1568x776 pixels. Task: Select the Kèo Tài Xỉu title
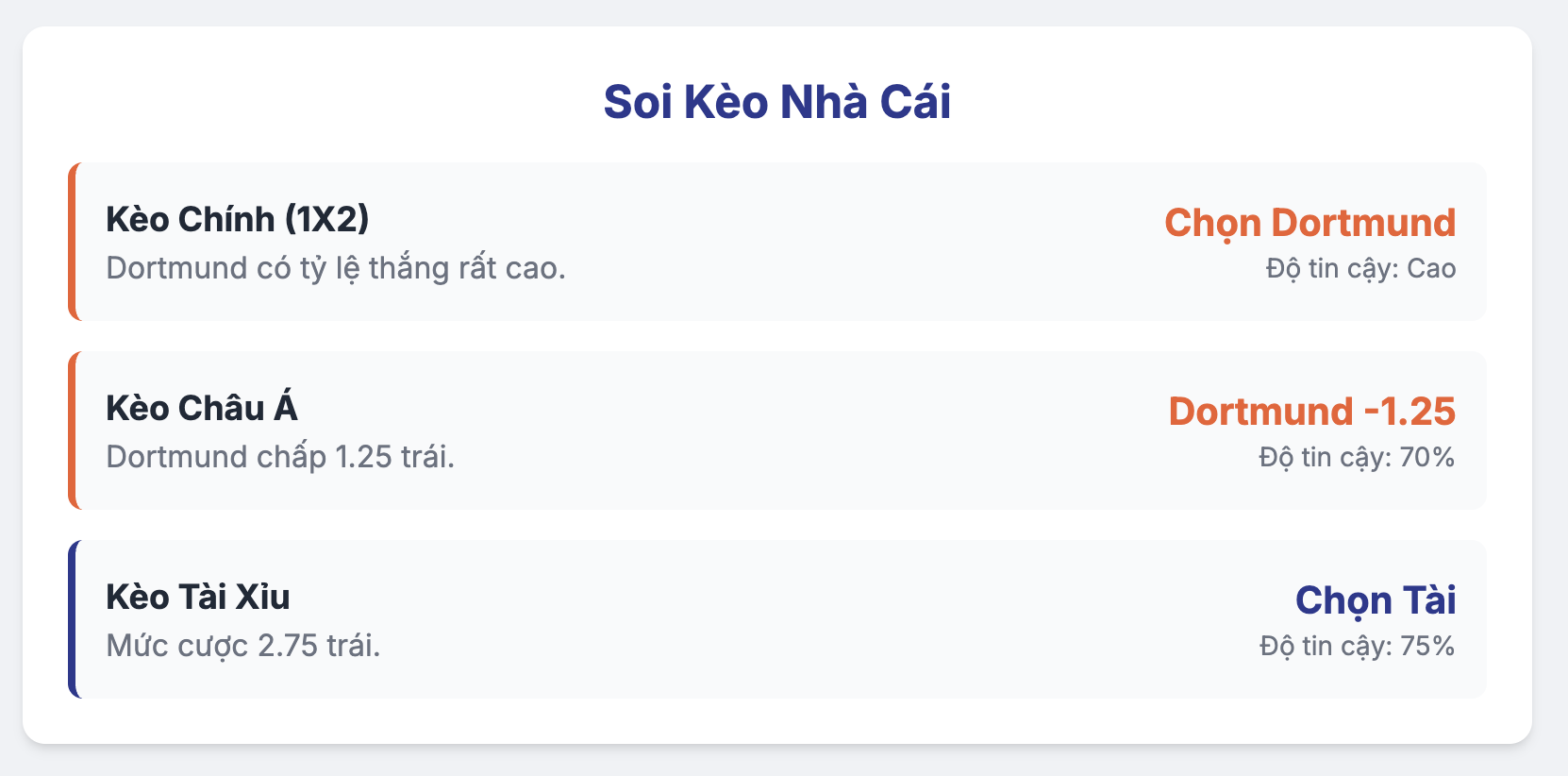click(198, 597)
